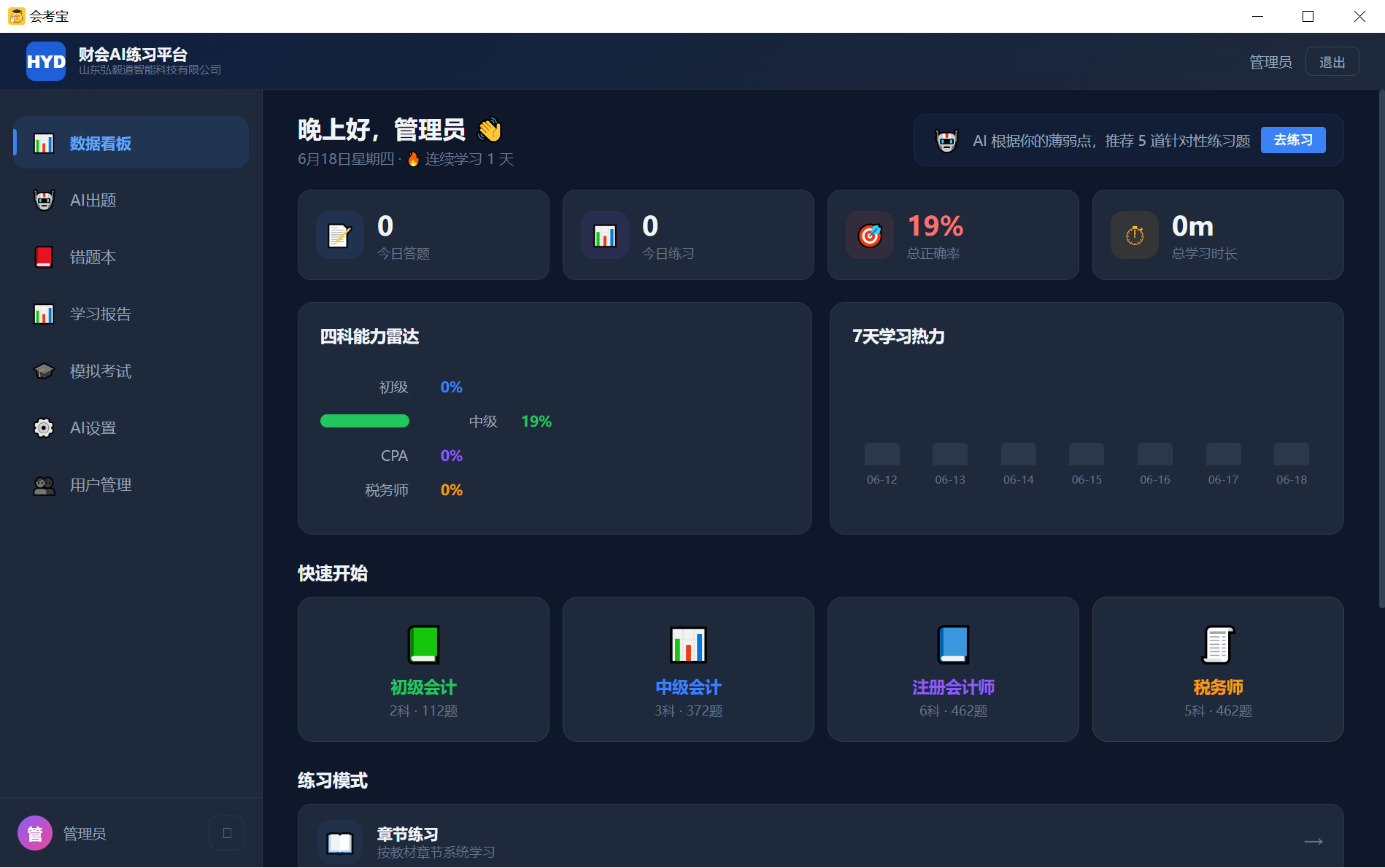Click the 连续学习 1 天 streak text
The image size is (1385, 868).
point(469,159)
